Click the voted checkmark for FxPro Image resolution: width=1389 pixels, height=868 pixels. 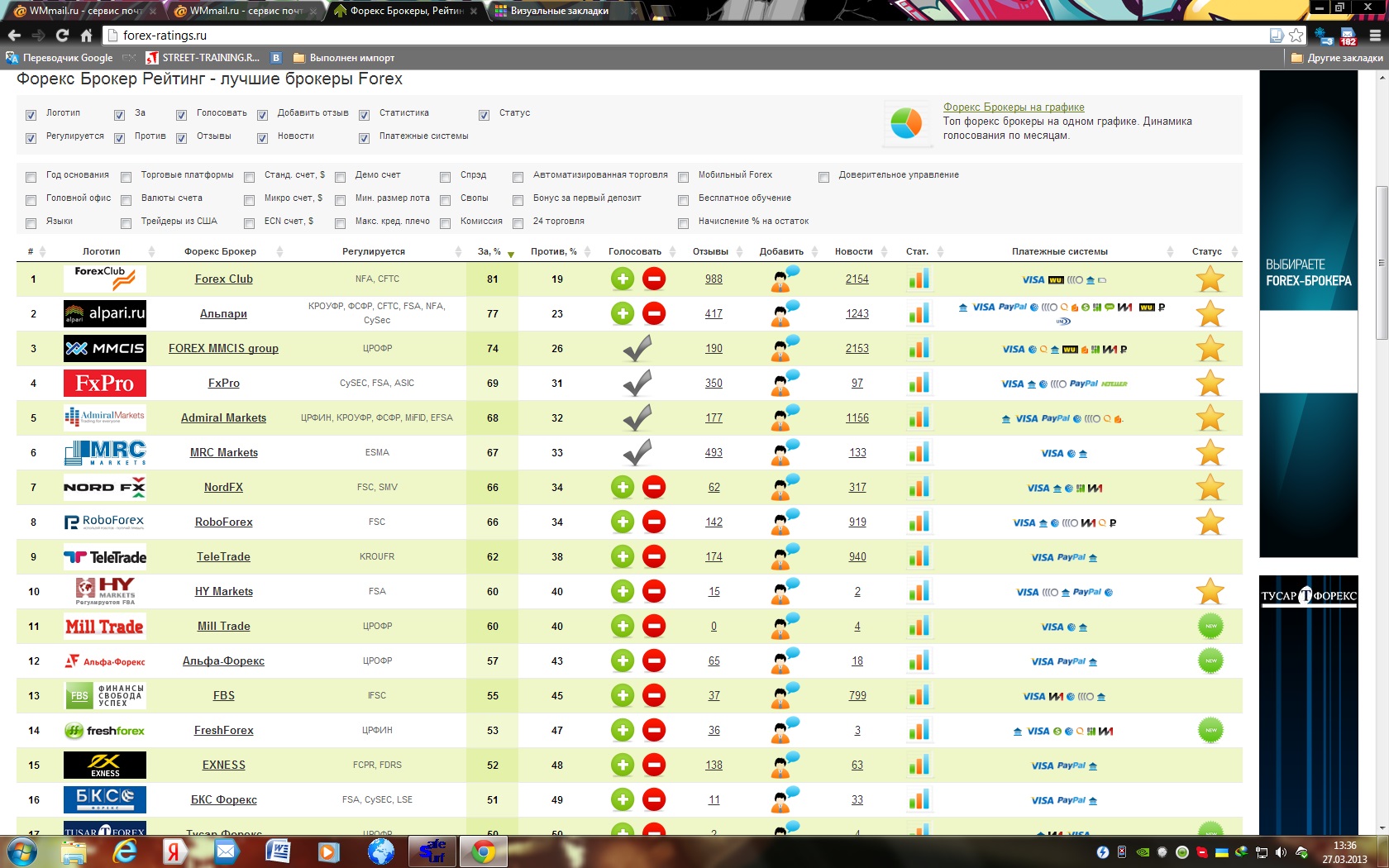coord(637,383)
